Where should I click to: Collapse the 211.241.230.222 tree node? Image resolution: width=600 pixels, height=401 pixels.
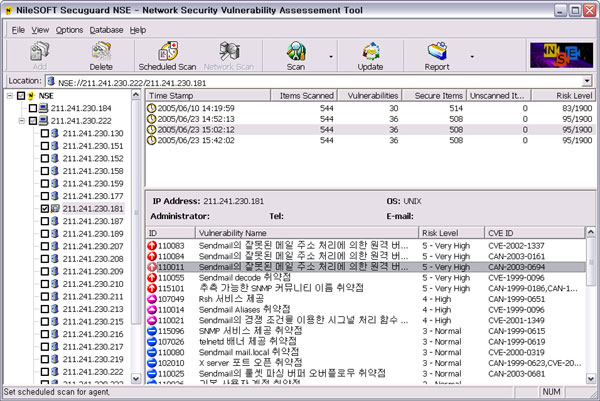pyautogui.click(x=21, y=120)
